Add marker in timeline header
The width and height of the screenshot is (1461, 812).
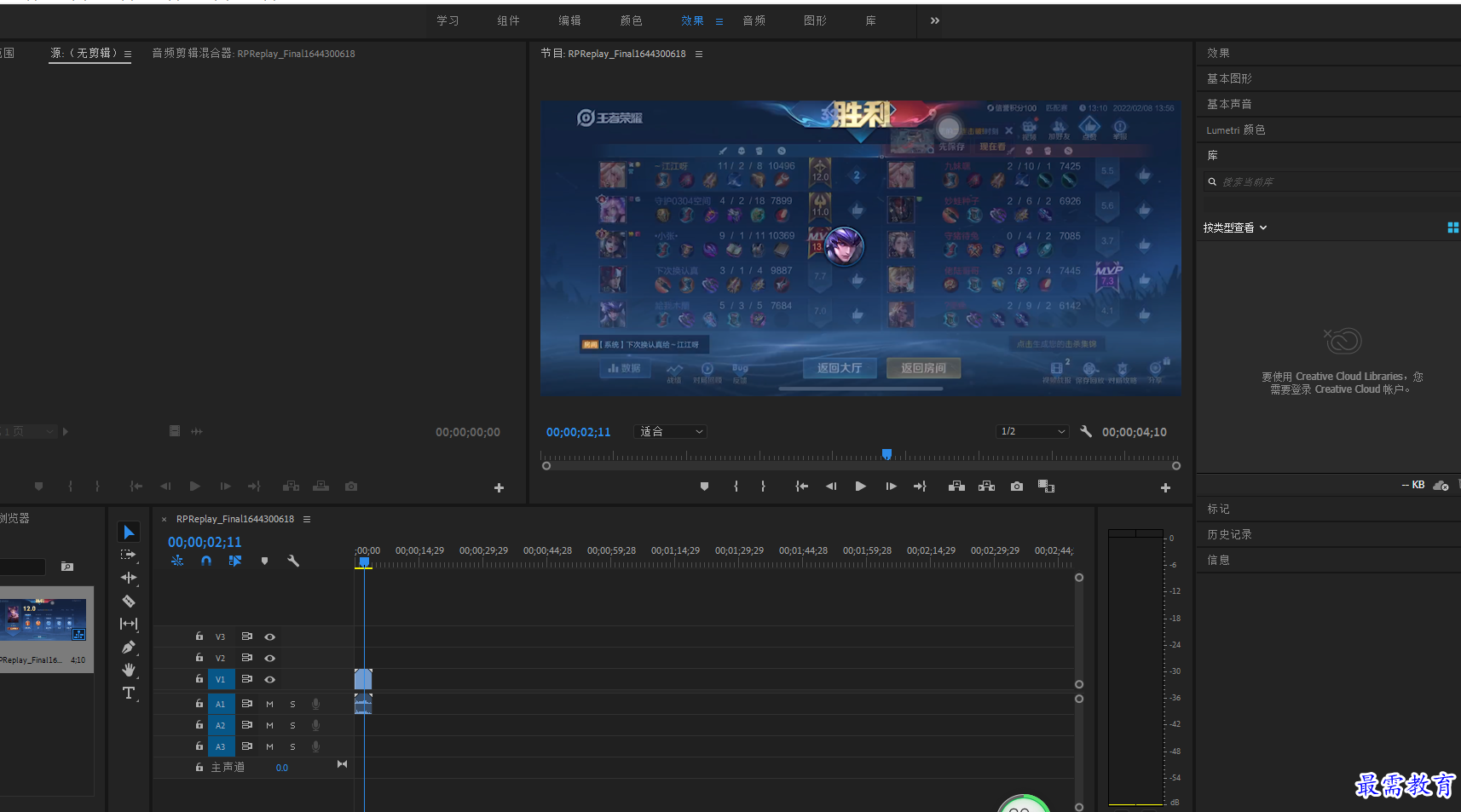(264, 561)
